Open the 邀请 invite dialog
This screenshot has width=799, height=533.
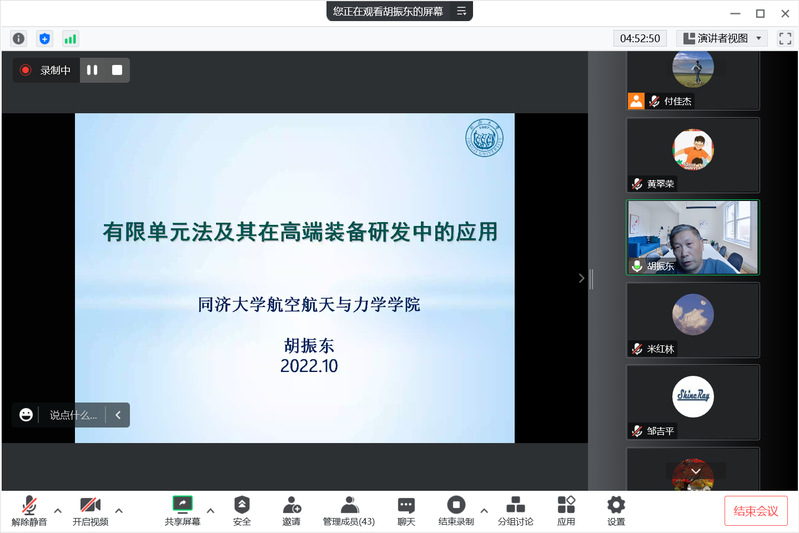pos(291,510)
